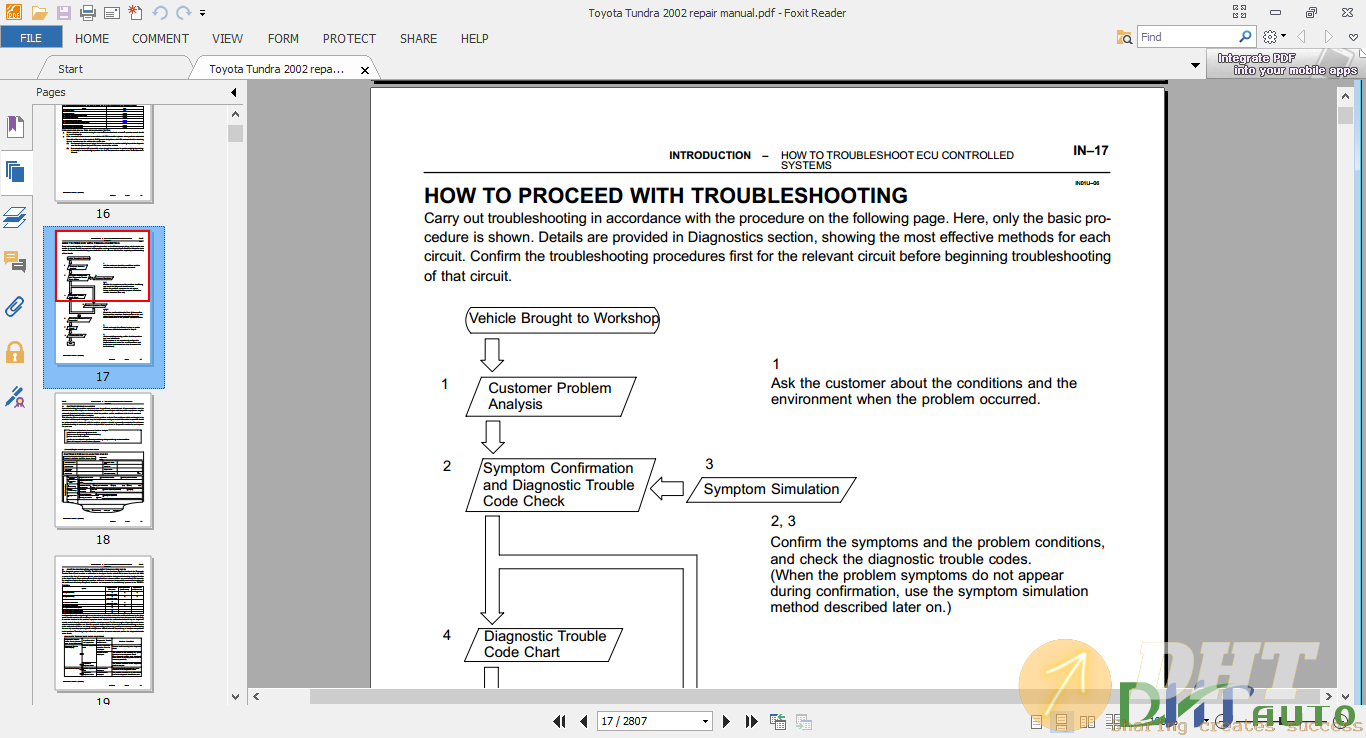The width and height of the screenshot is (1366, 738).
Task: Click the Undo arrow icon
Action: coord(160,13)
